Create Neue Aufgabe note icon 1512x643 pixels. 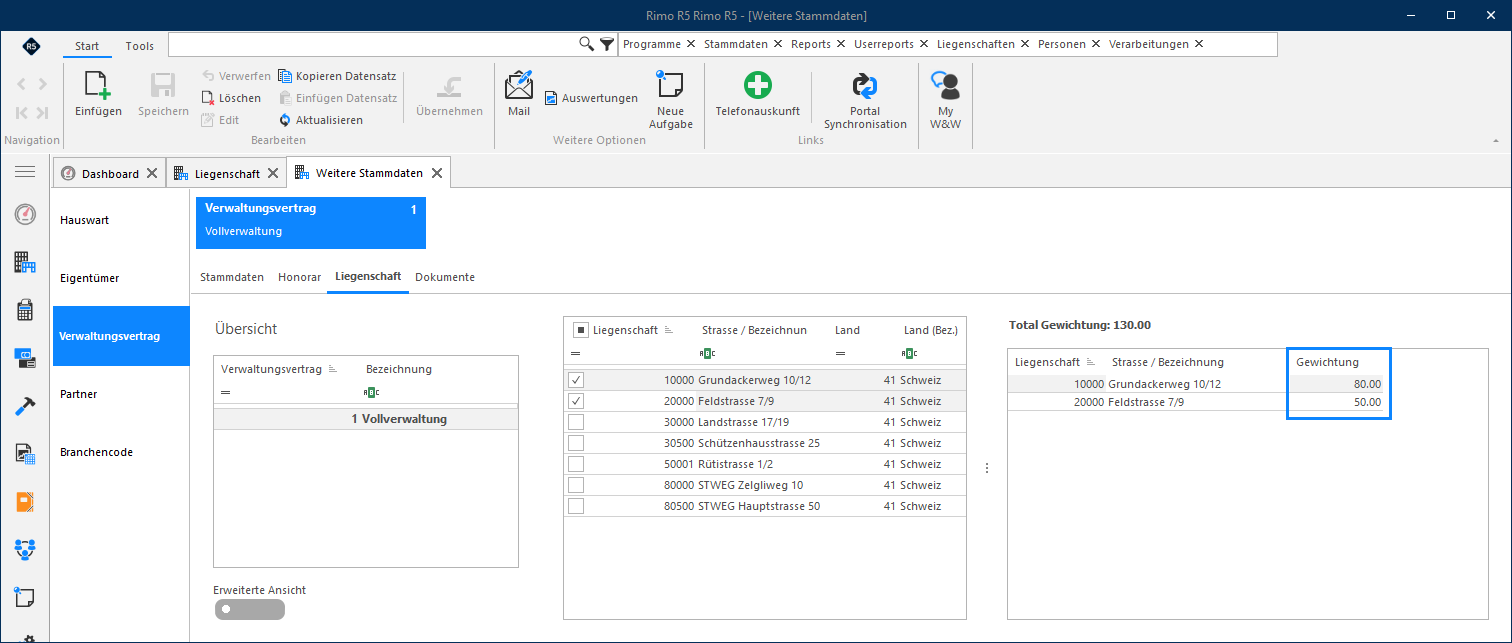click(x=669, y=85)
